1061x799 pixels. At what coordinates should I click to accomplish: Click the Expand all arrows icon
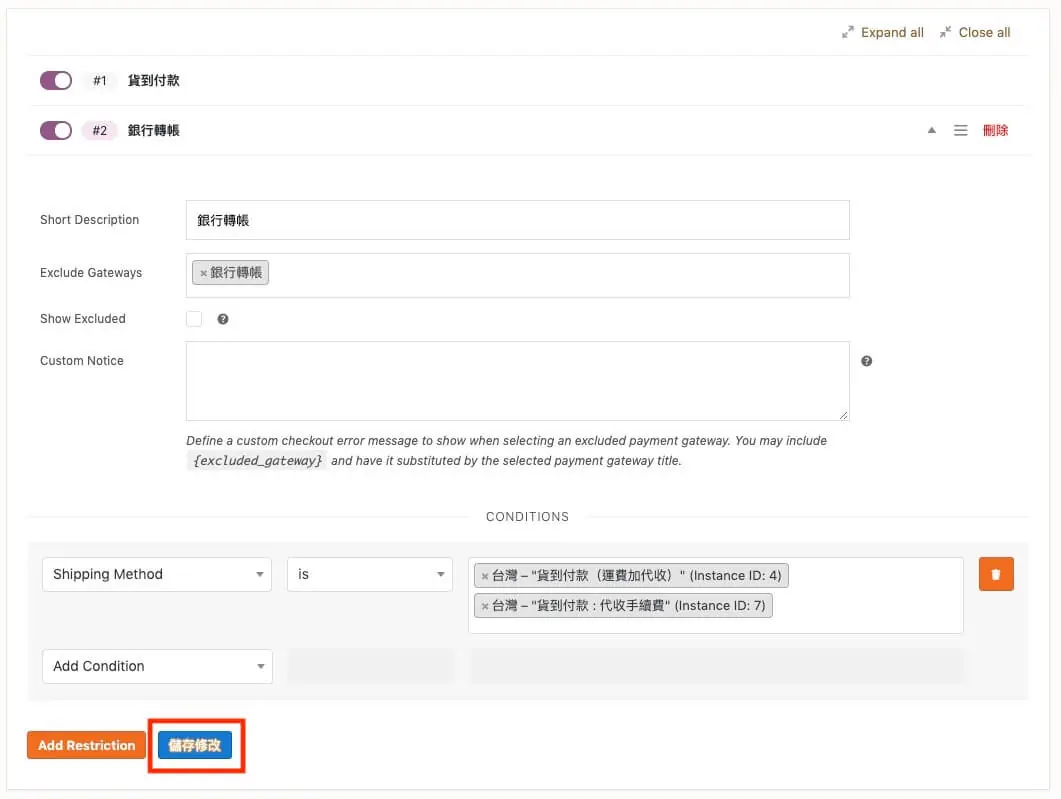[x=847, y=32]
